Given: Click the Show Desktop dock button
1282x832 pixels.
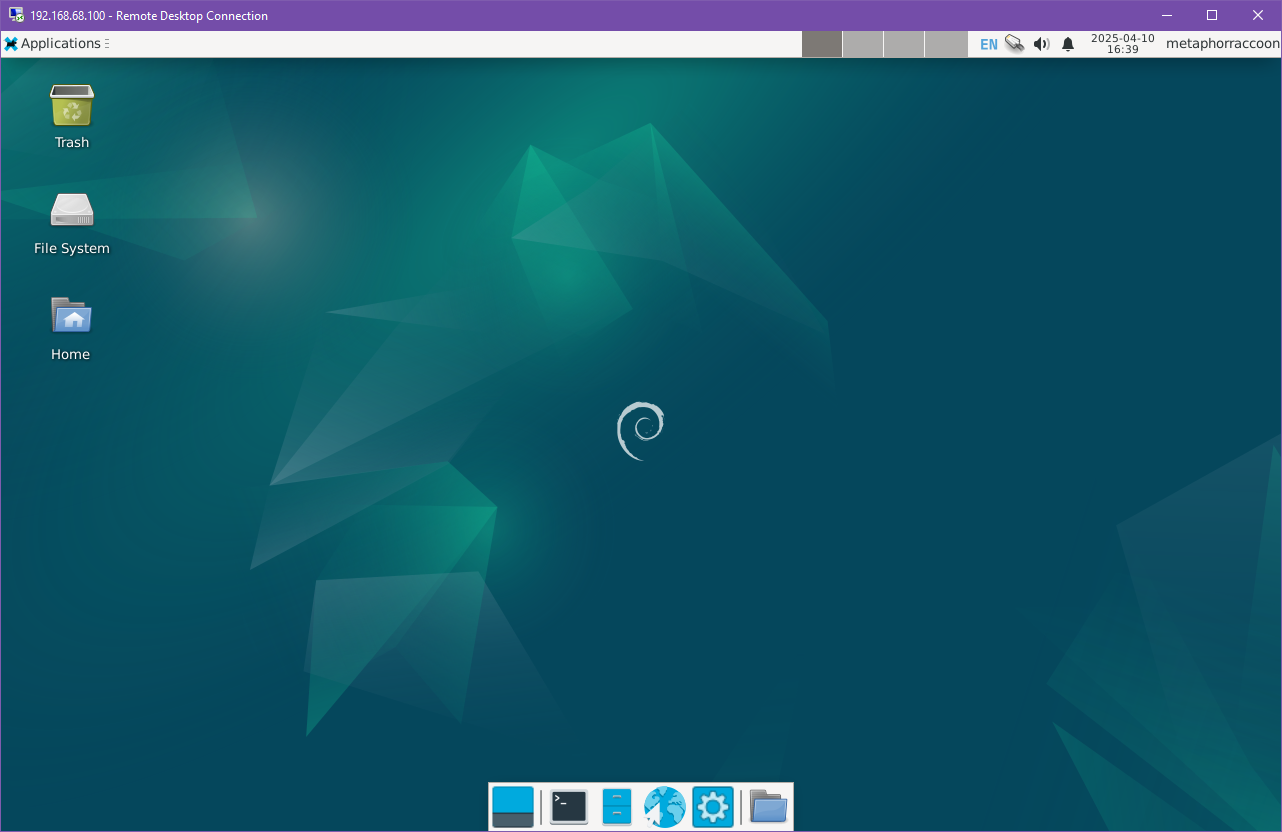Looking at the screenshot, I should pos(513,807).
